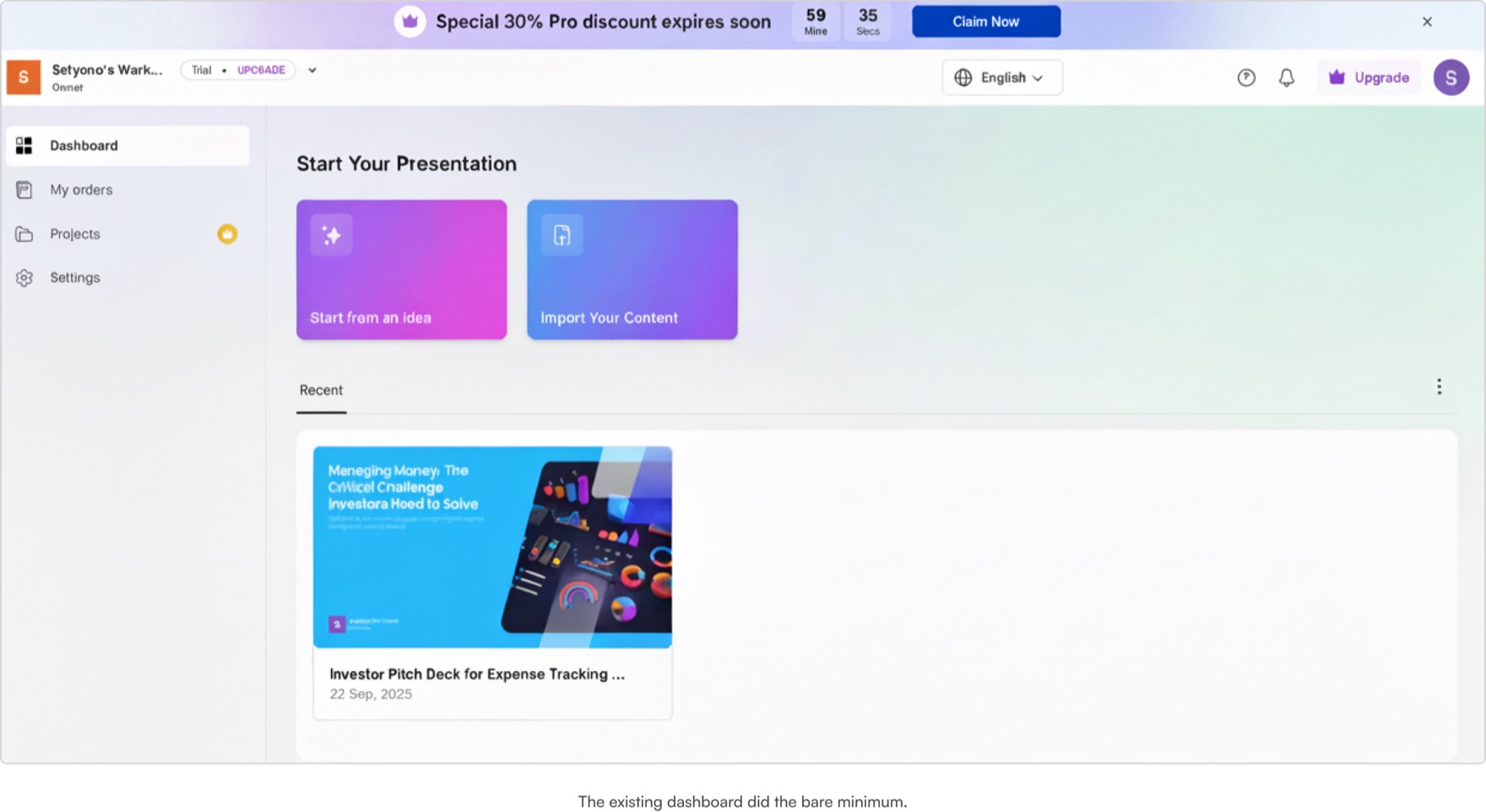Dismiss the discount banner
This screenshot has width=1486, height=812.
[x=1427, y=22]
